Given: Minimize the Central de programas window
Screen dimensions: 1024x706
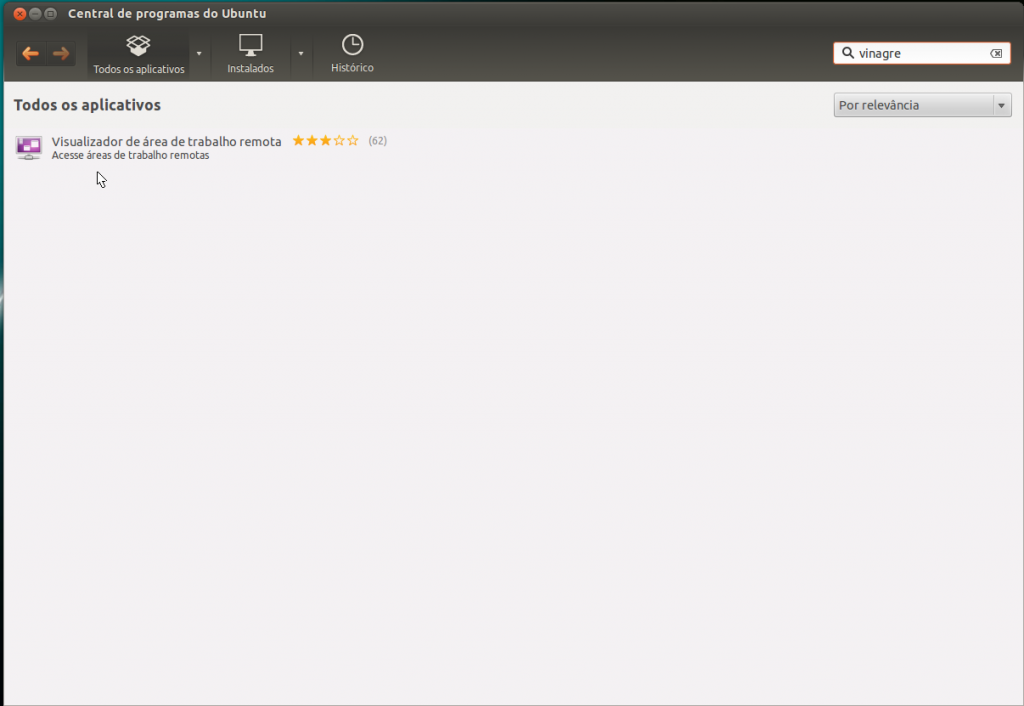Looking at the screenshot, I should click(x=35, y=14).
